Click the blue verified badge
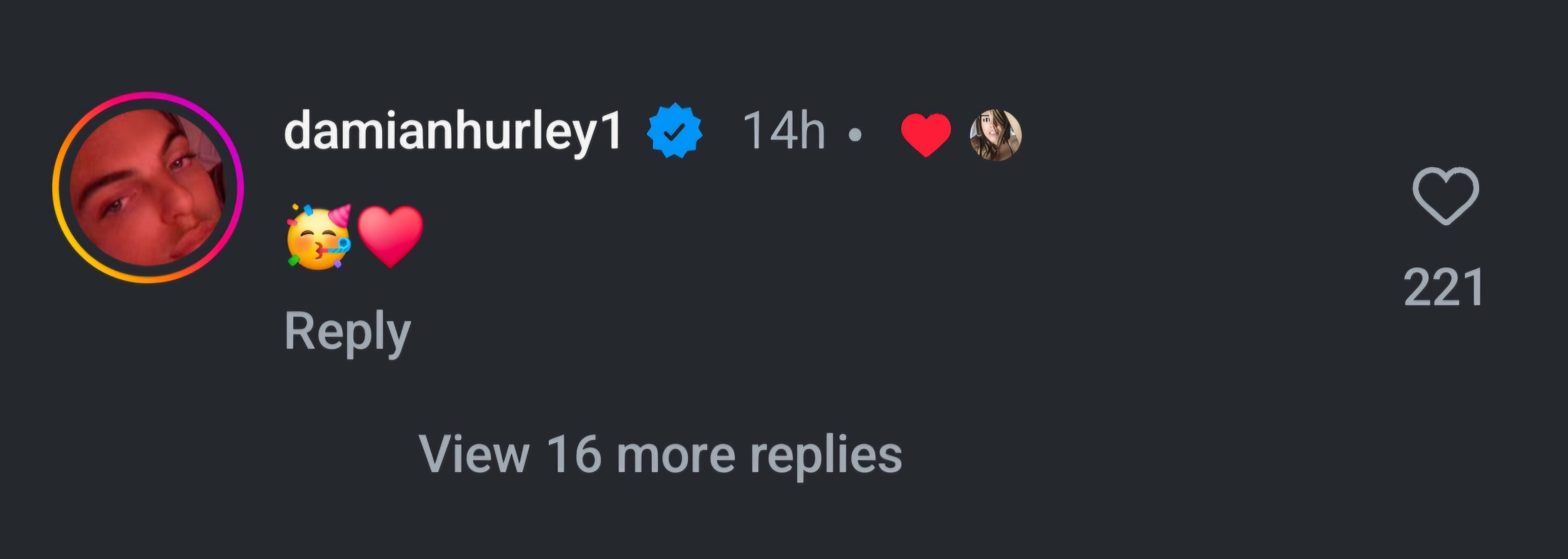Image resolution: width=1568 pixels, height=559 pixels. pyautogui.click(x=674, y=131)
